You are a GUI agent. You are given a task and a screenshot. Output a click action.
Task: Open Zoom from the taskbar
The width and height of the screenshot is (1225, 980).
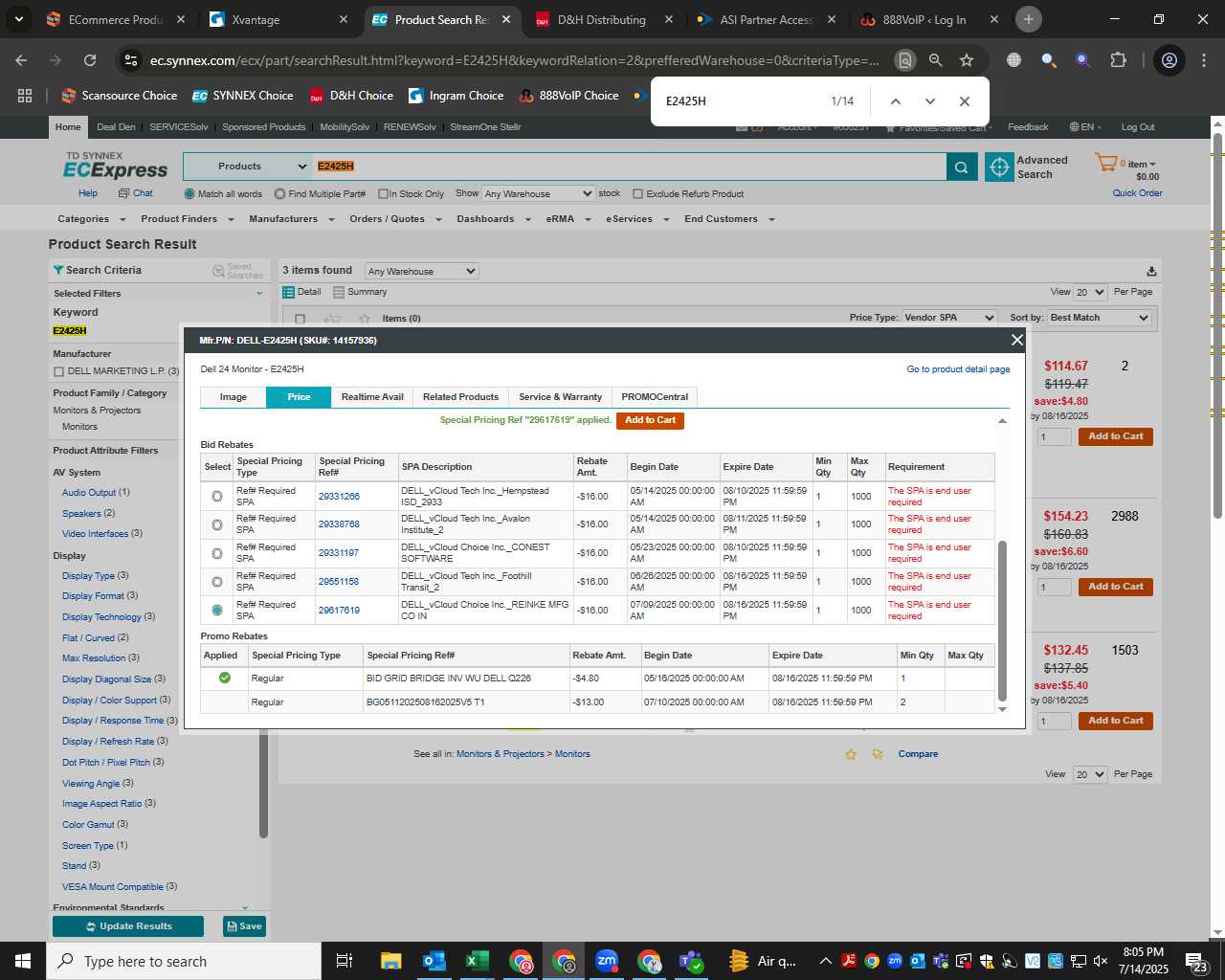(607, 961)
